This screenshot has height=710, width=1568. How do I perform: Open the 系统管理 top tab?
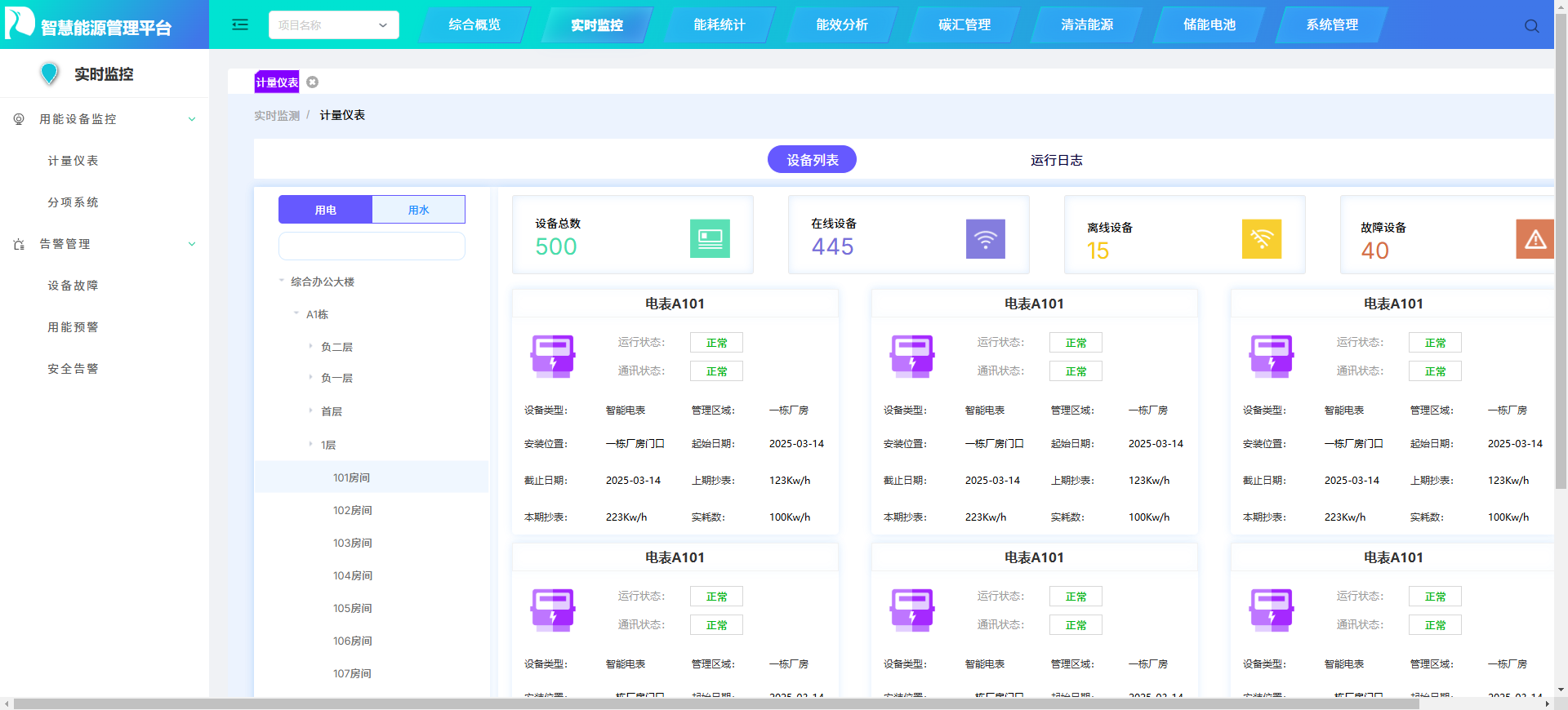(x=1332, y=24)
